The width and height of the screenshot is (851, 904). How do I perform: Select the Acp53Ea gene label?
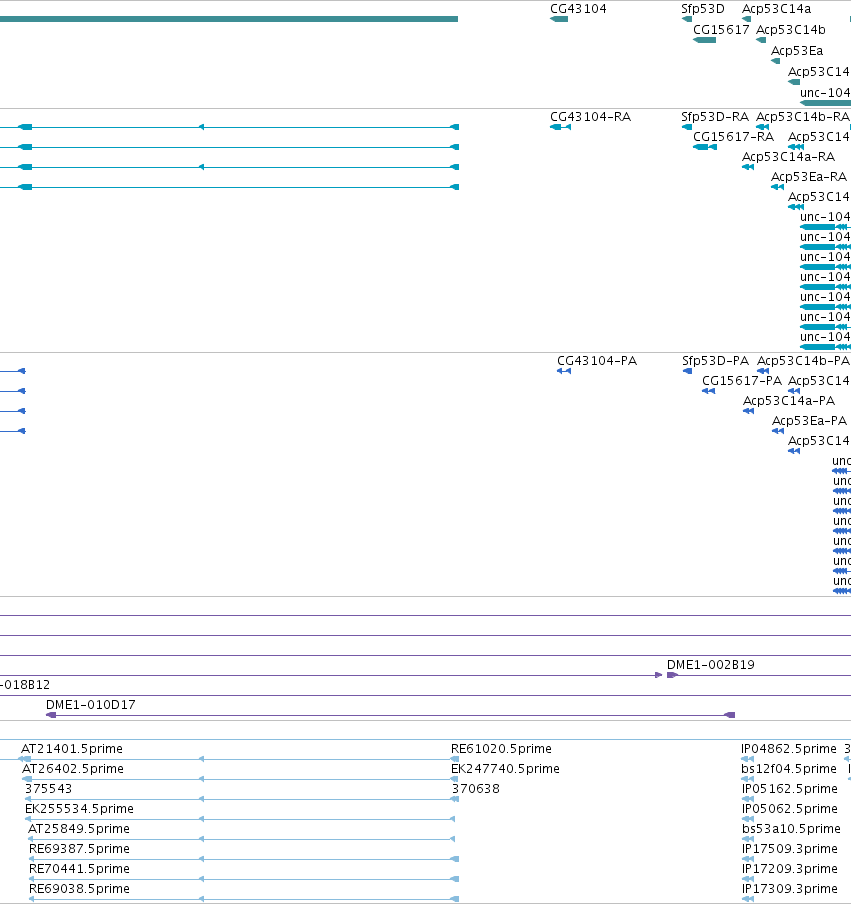[797, 51]
